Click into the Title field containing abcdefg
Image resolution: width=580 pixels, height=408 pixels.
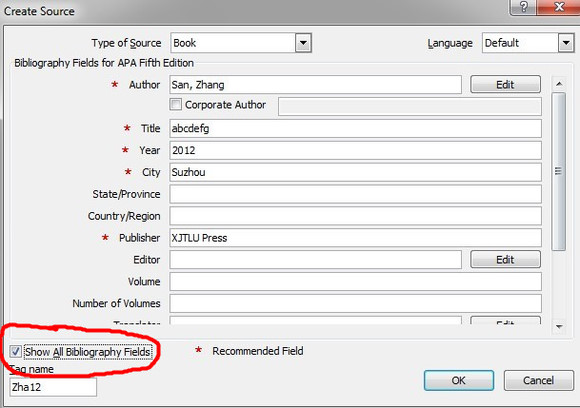(x=355, y=128)
